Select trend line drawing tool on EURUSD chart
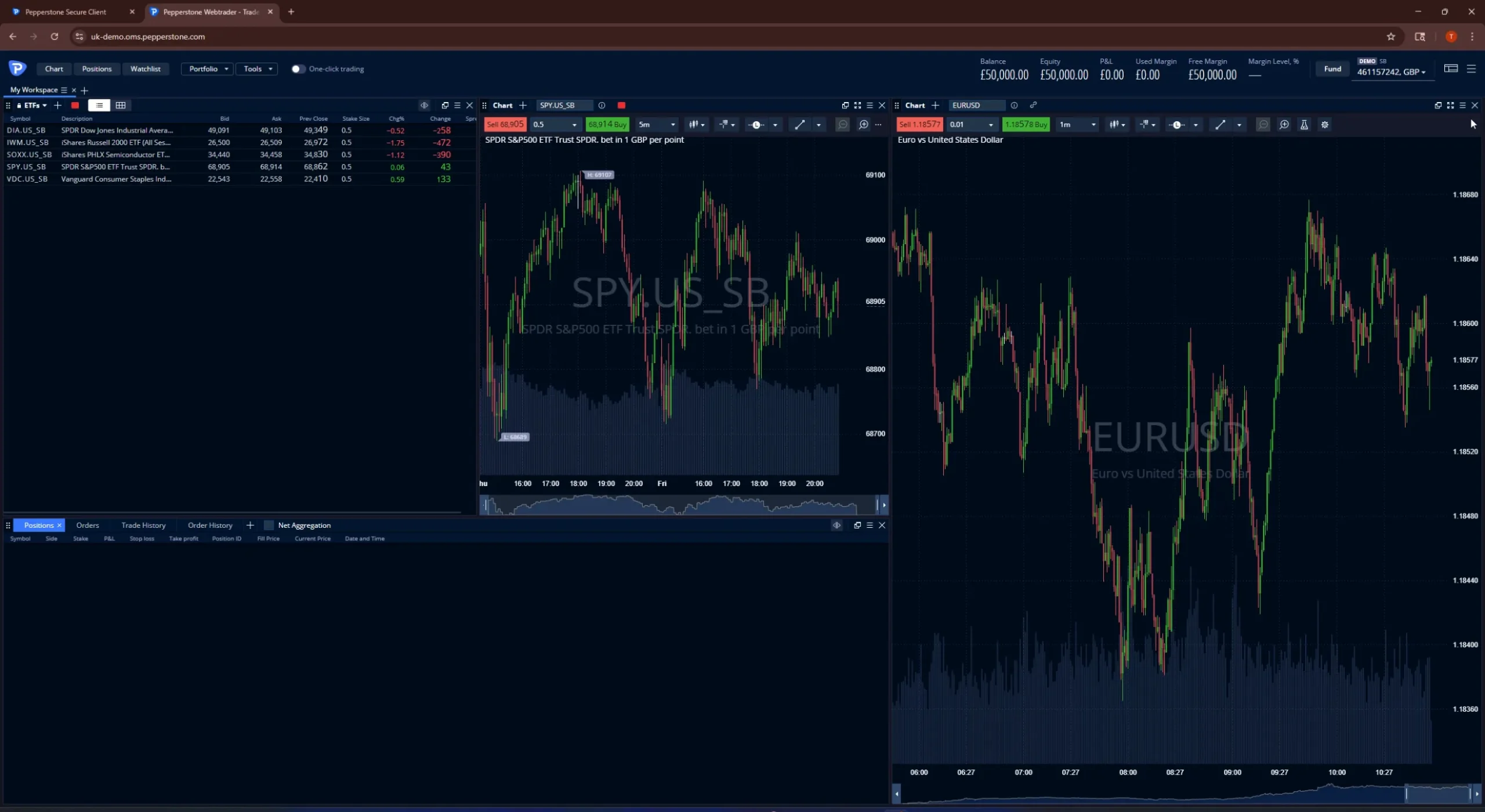The height and width of the screenshot is (812, 1485). (1220, 125)
